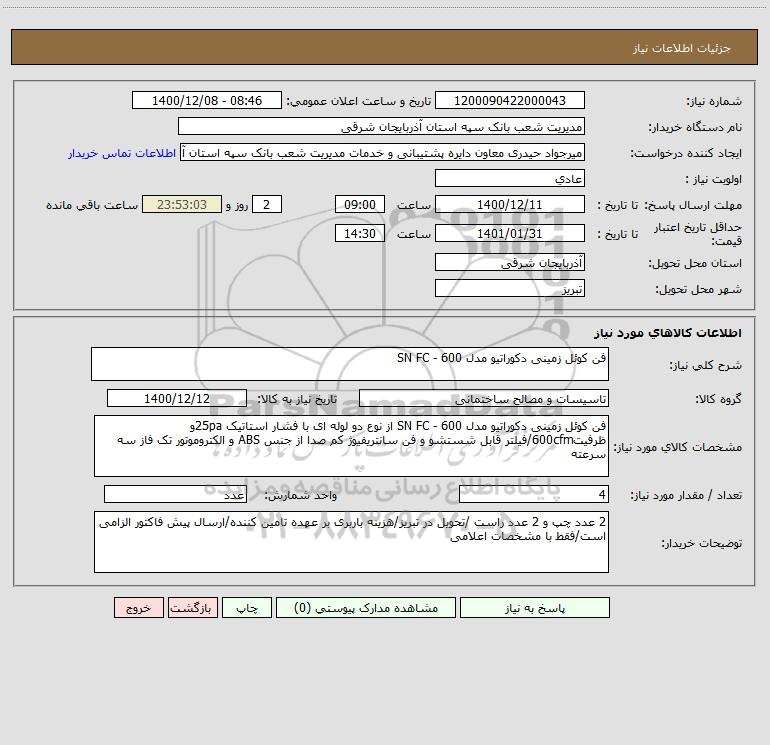Viewport: 770px width, 745px height.
Task: Click label استان محل تحویل
Action: click(x=695, y=264)
